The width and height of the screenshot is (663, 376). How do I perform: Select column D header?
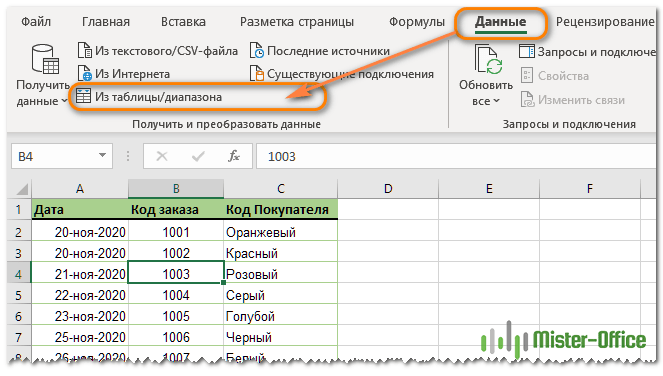pyautogui.click(x=388, y=189)
